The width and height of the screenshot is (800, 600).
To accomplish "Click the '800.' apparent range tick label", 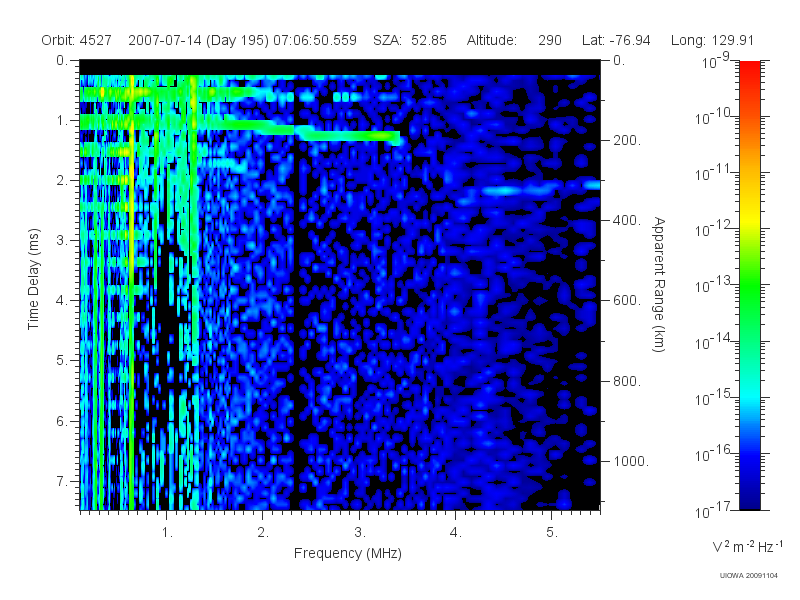I will pos(627,381).
